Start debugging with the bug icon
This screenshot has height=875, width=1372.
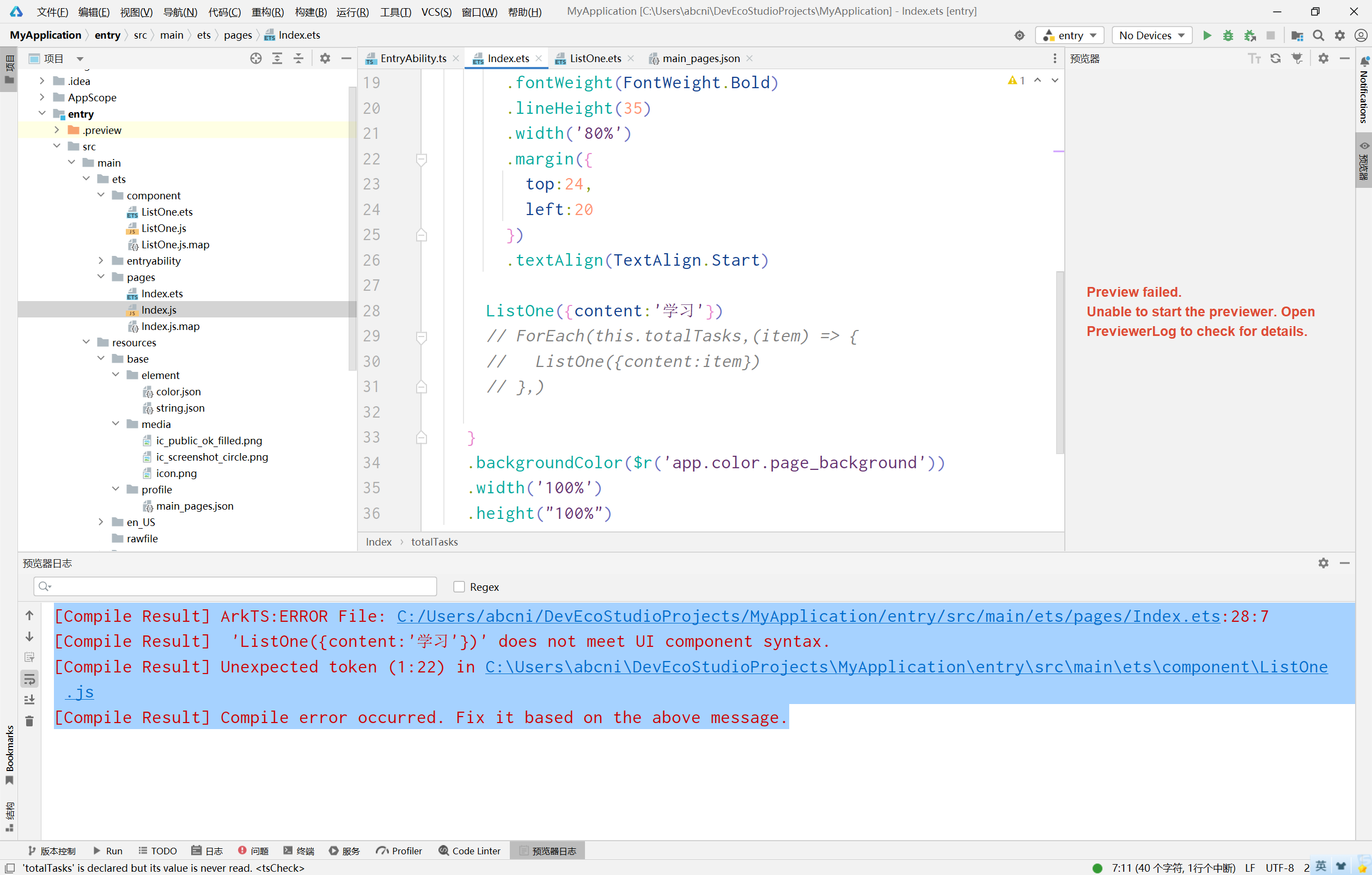(x=1228, y=35)
